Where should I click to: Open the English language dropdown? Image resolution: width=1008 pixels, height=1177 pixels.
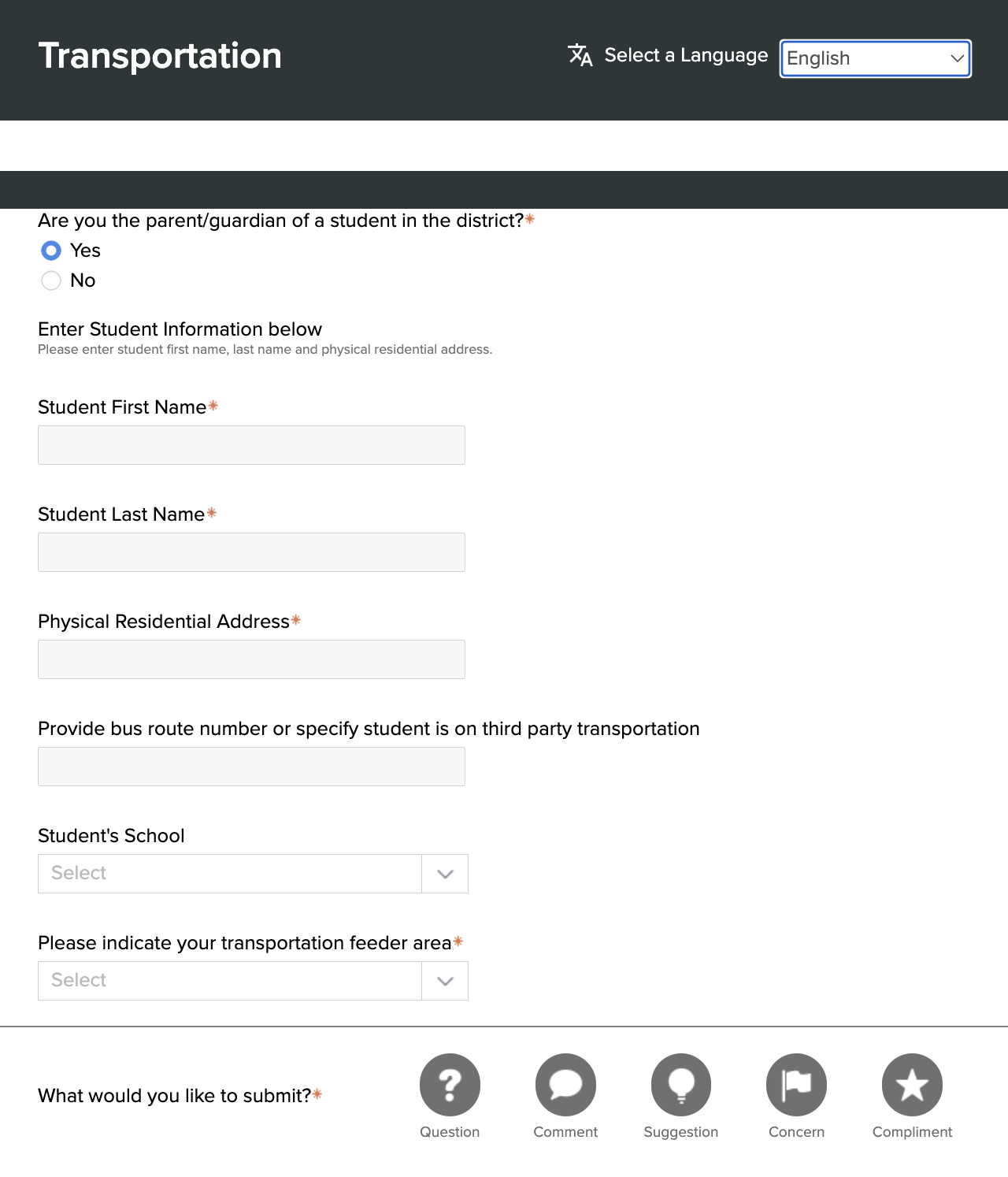click(875, 58)
